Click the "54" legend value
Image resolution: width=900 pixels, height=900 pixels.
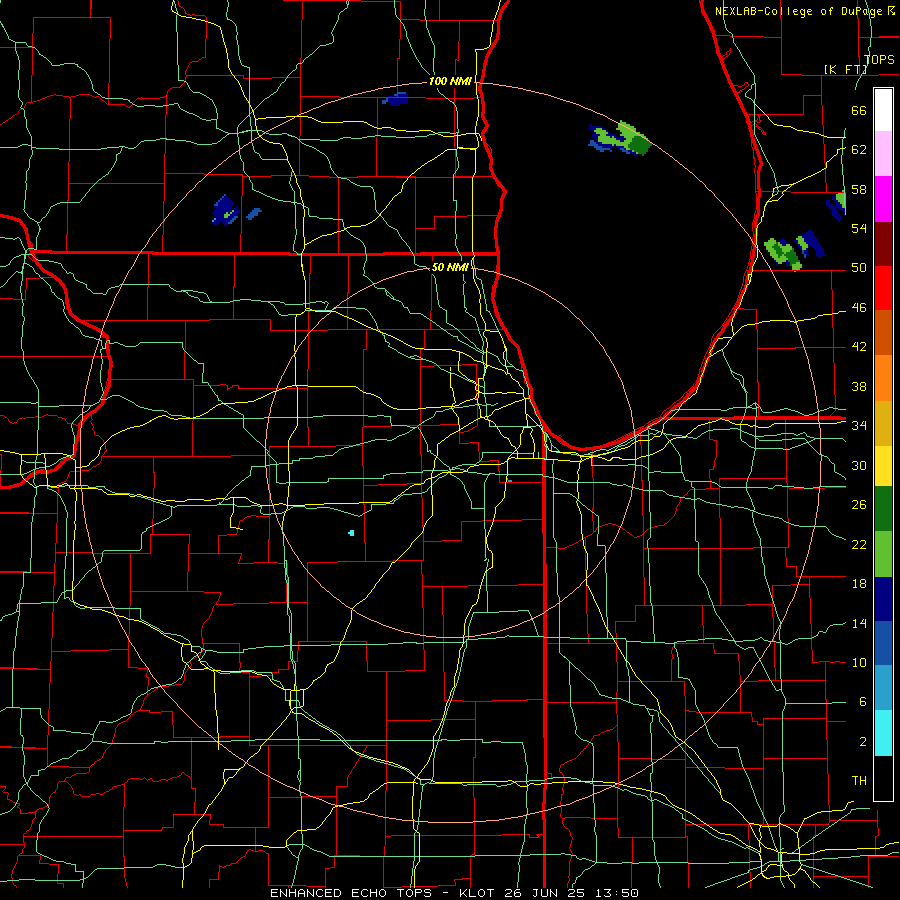(x=859, y=228)
